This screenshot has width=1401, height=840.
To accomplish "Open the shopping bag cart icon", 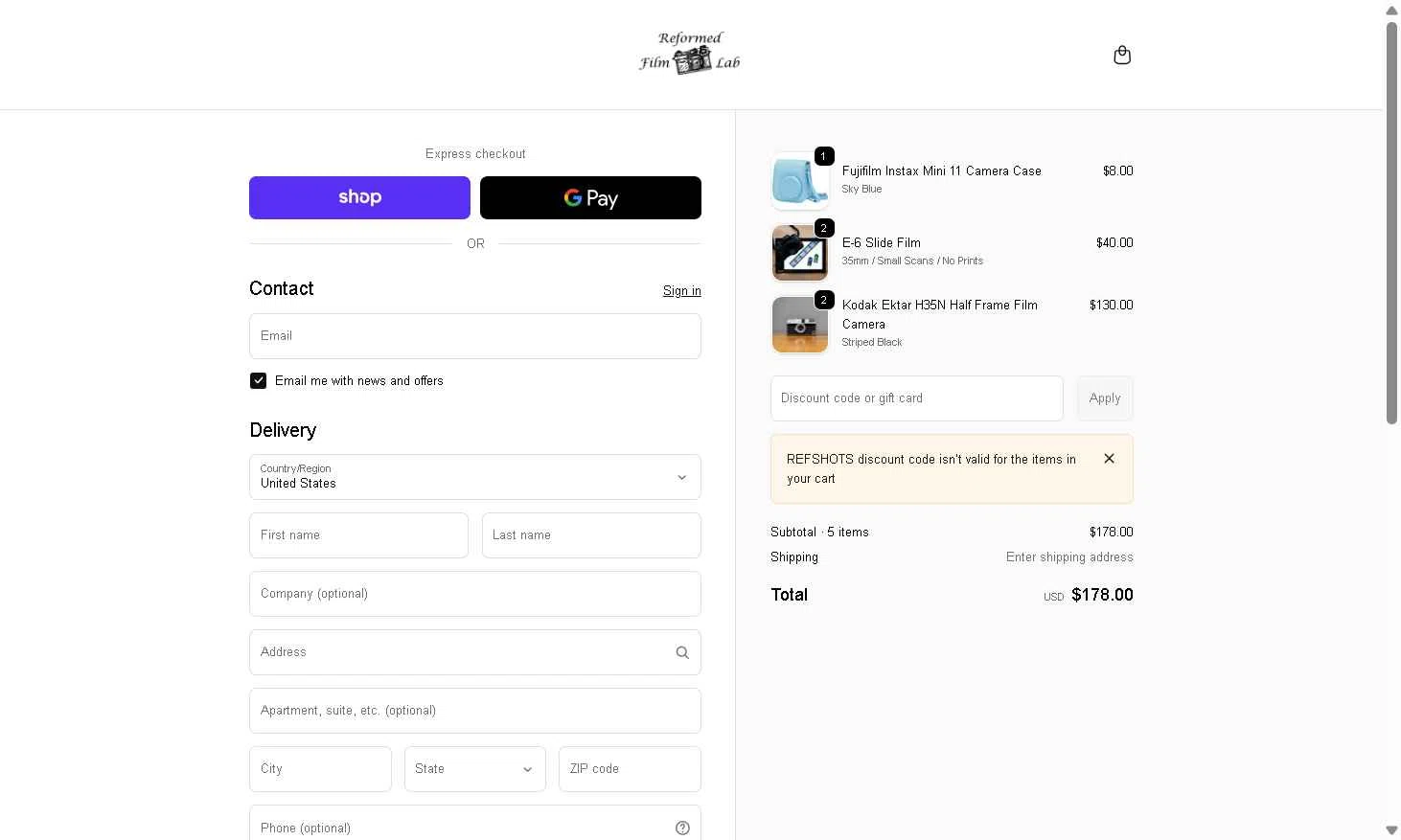I will (1122, 55).
